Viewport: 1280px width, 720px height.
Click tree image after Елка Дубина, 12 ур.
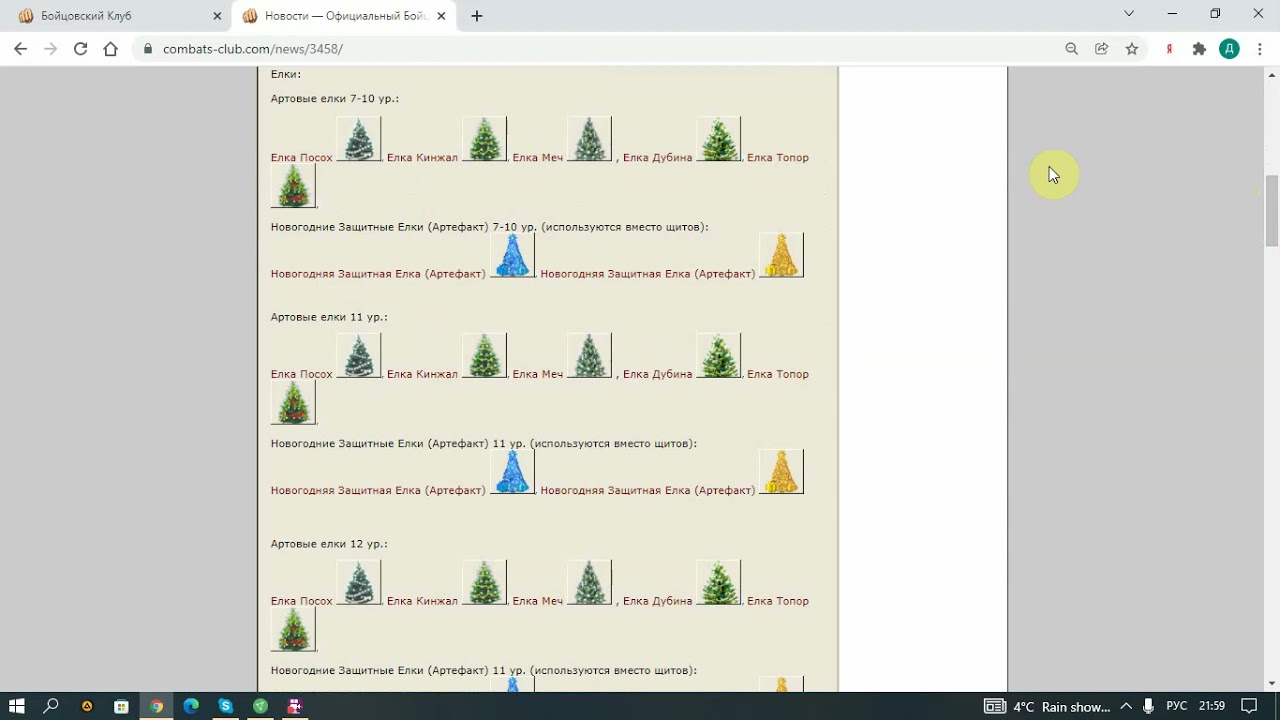point(719,583)
